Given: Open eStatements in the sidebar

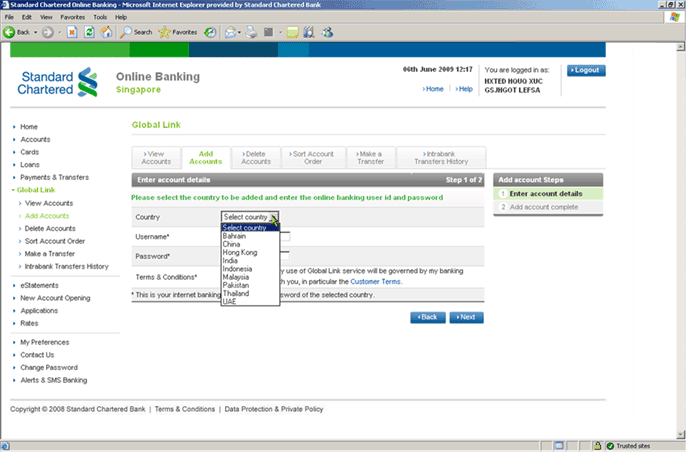Looking at the screenshot, I should click(x=39, y=285).
